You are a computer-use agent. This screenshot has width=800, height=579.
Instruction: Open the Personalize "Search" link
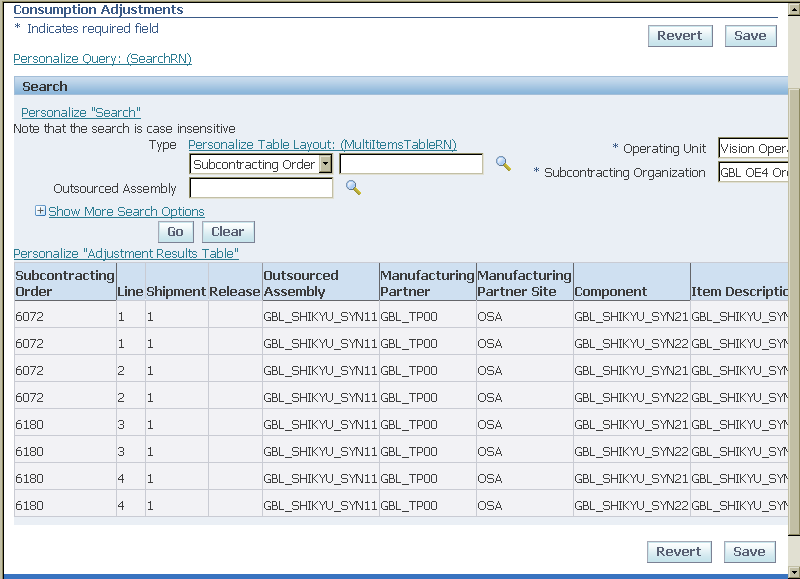coord(81,112)
